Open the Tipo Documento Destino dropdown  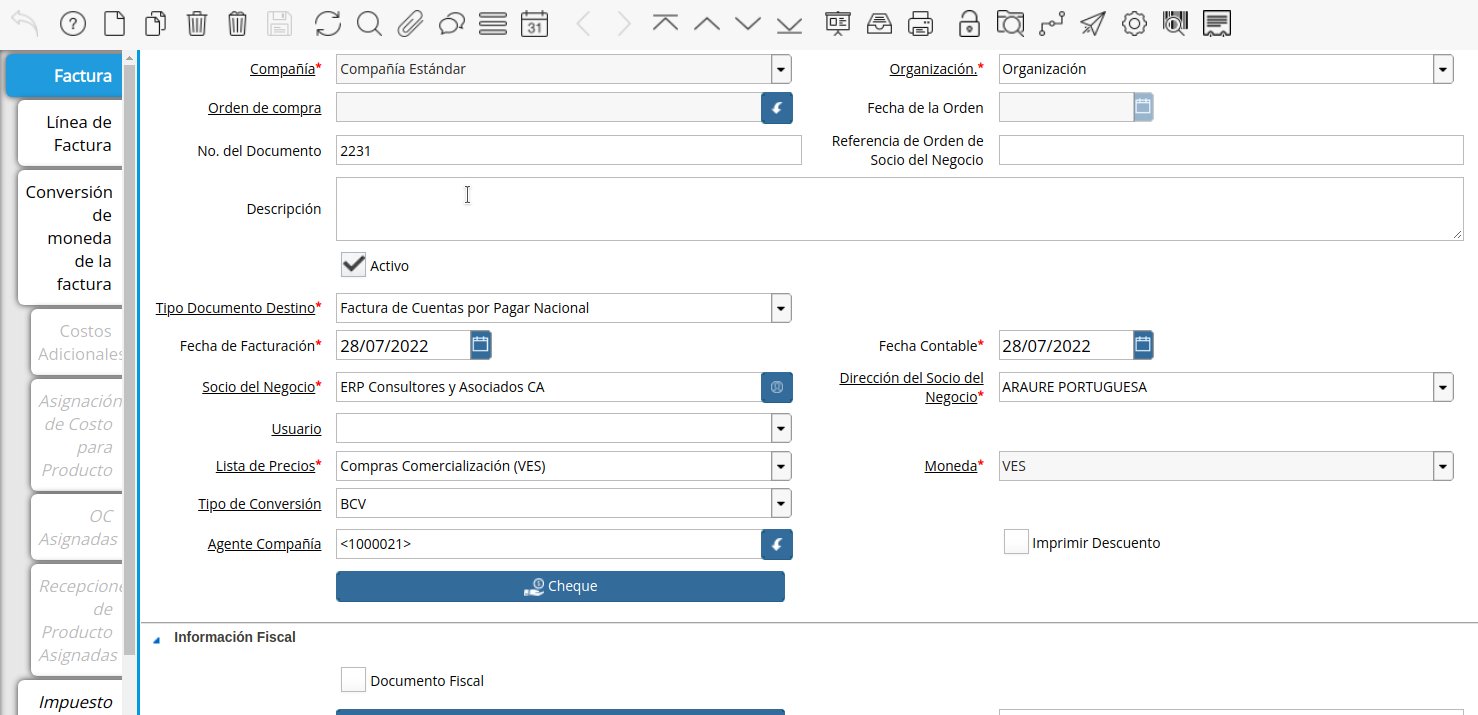781,308
